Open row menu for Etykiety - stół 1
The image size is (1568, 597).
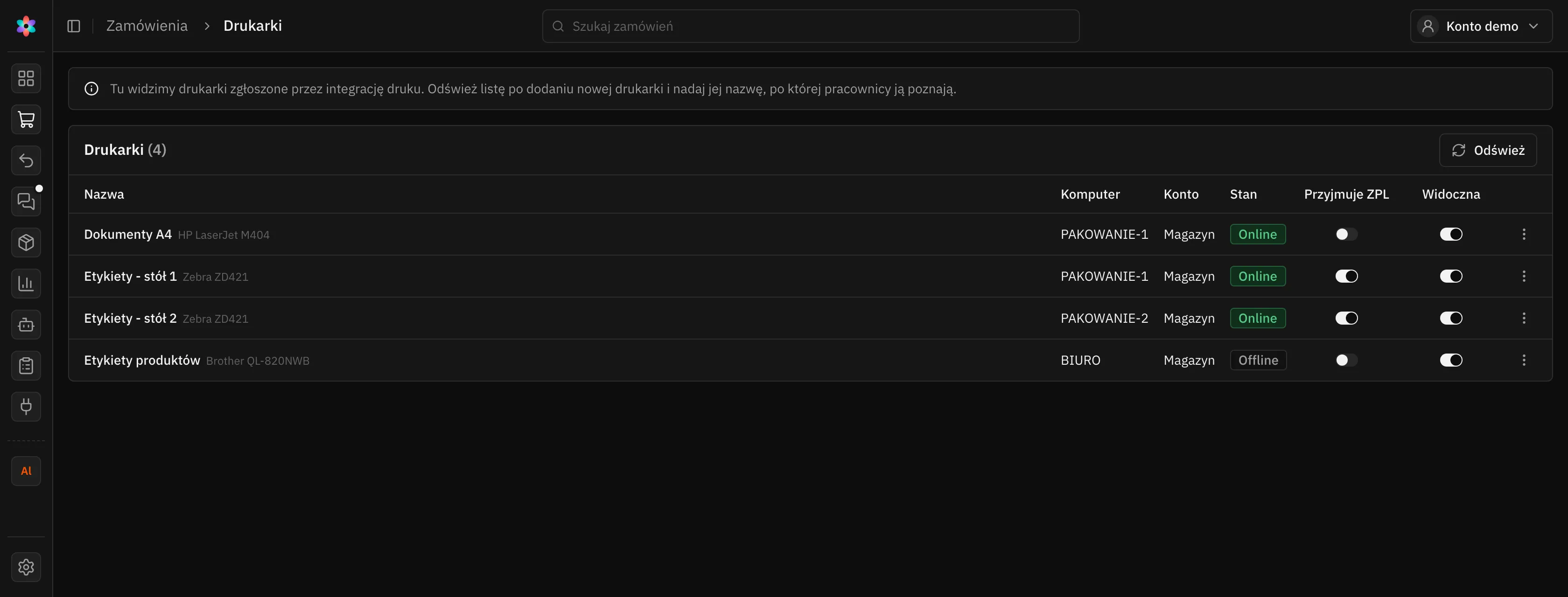click(1524, 276)
